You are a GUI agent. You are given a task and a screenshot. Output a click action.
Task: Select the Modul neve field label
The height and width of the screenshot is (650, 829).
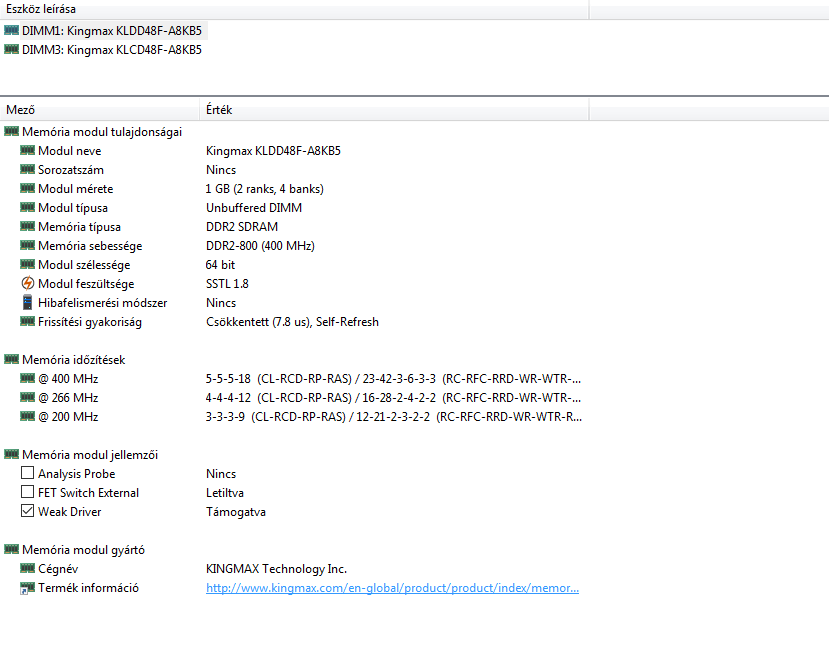tap(69, 151)
